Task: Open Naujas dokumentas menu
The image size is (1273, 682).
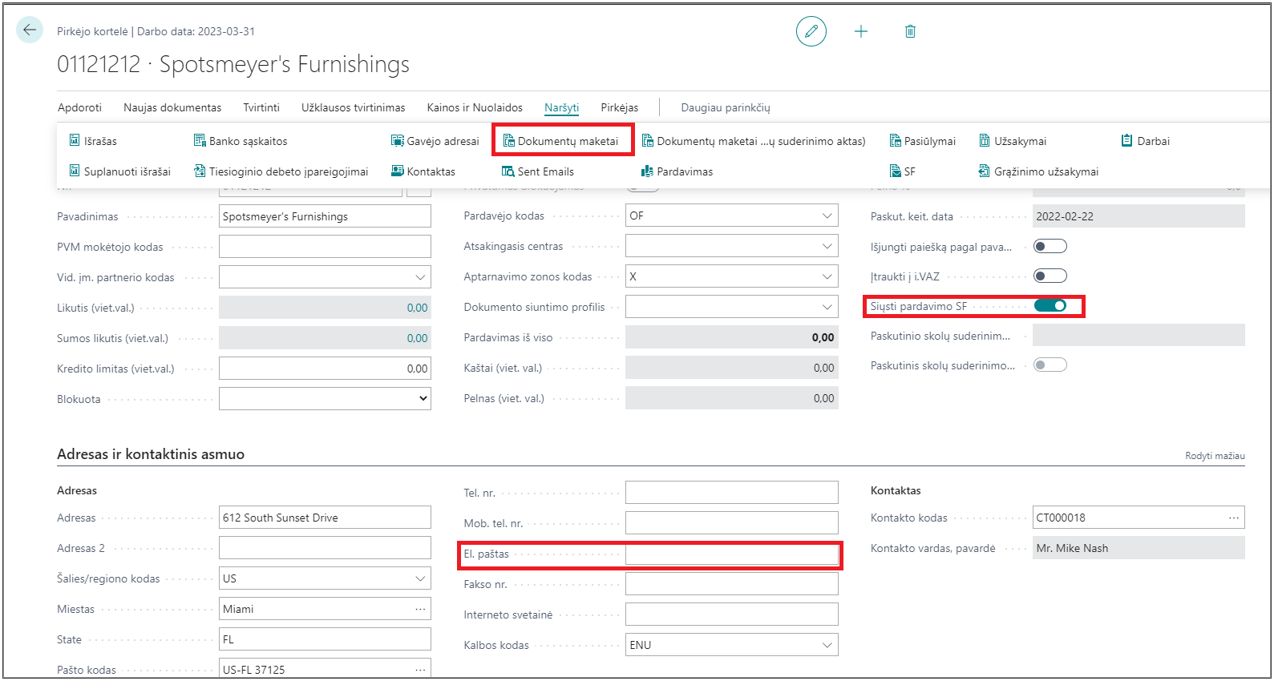Action: (172, 107)
